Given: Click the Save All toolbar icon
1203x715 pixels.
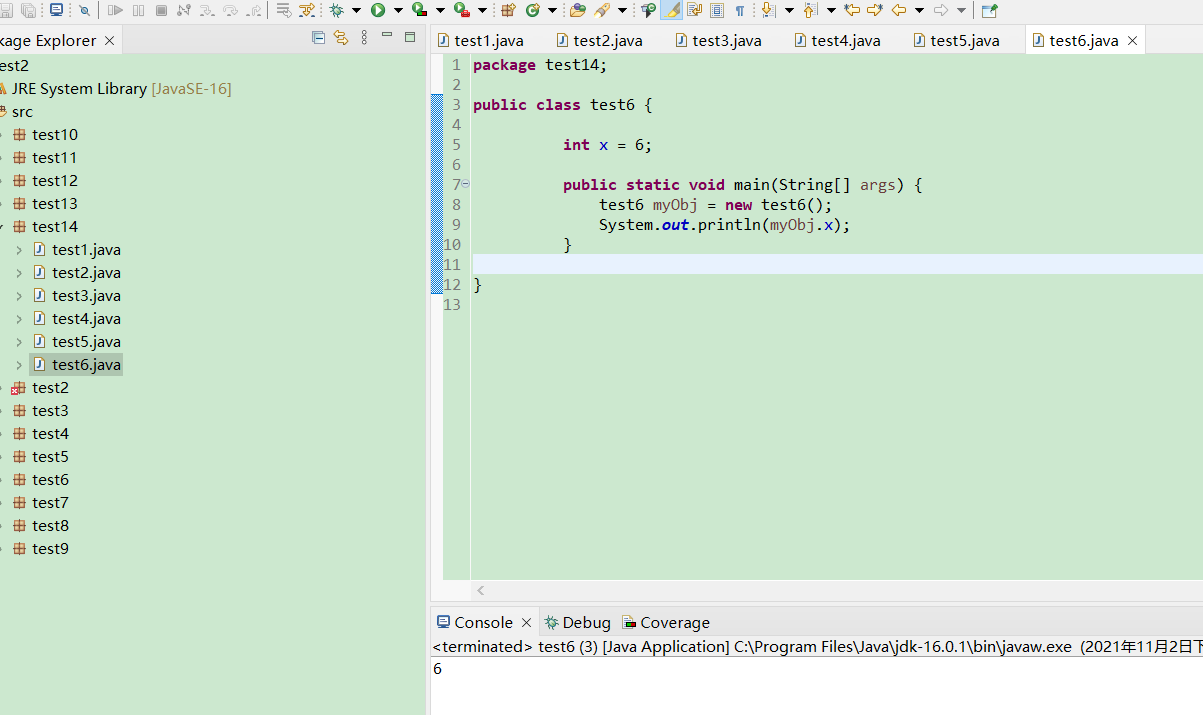Looking at the screenshot, I should 29,10.
